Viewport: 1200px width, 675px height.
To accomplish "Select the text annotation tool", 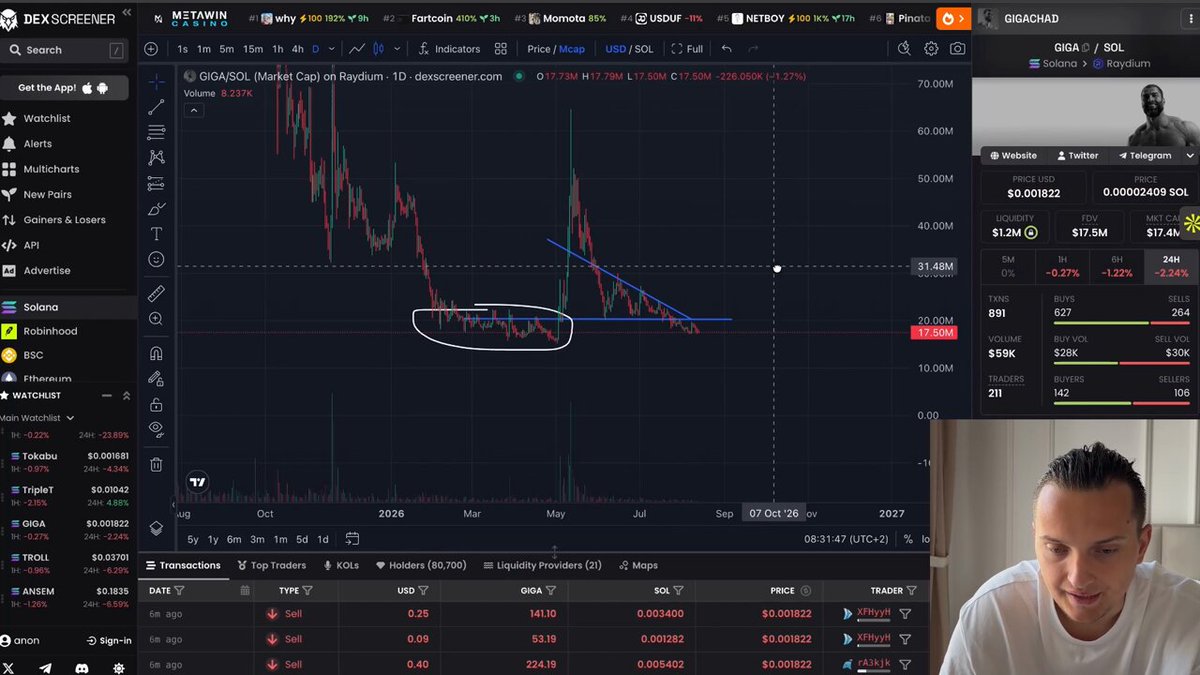I will coord(156,233).
